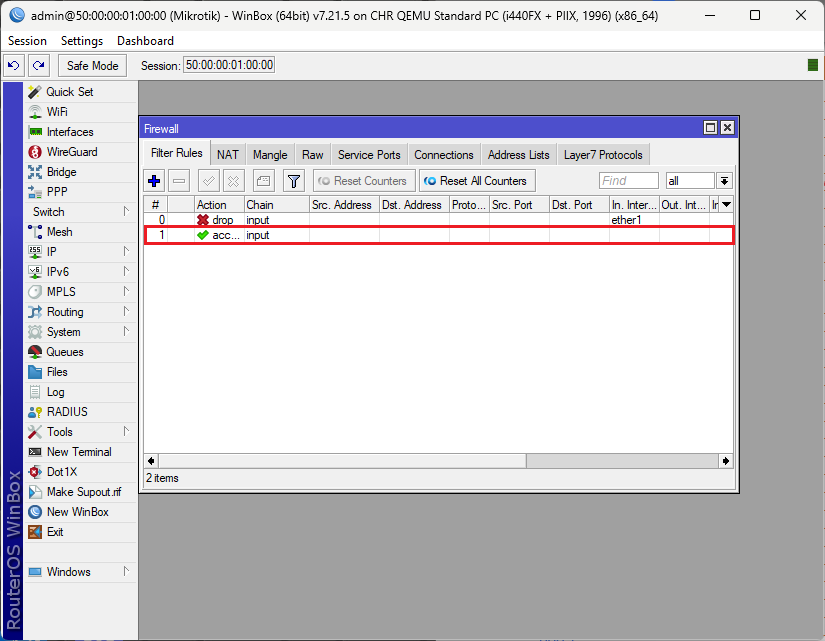
Task: Select the drop rule row 0
Action: pos(438,220)
